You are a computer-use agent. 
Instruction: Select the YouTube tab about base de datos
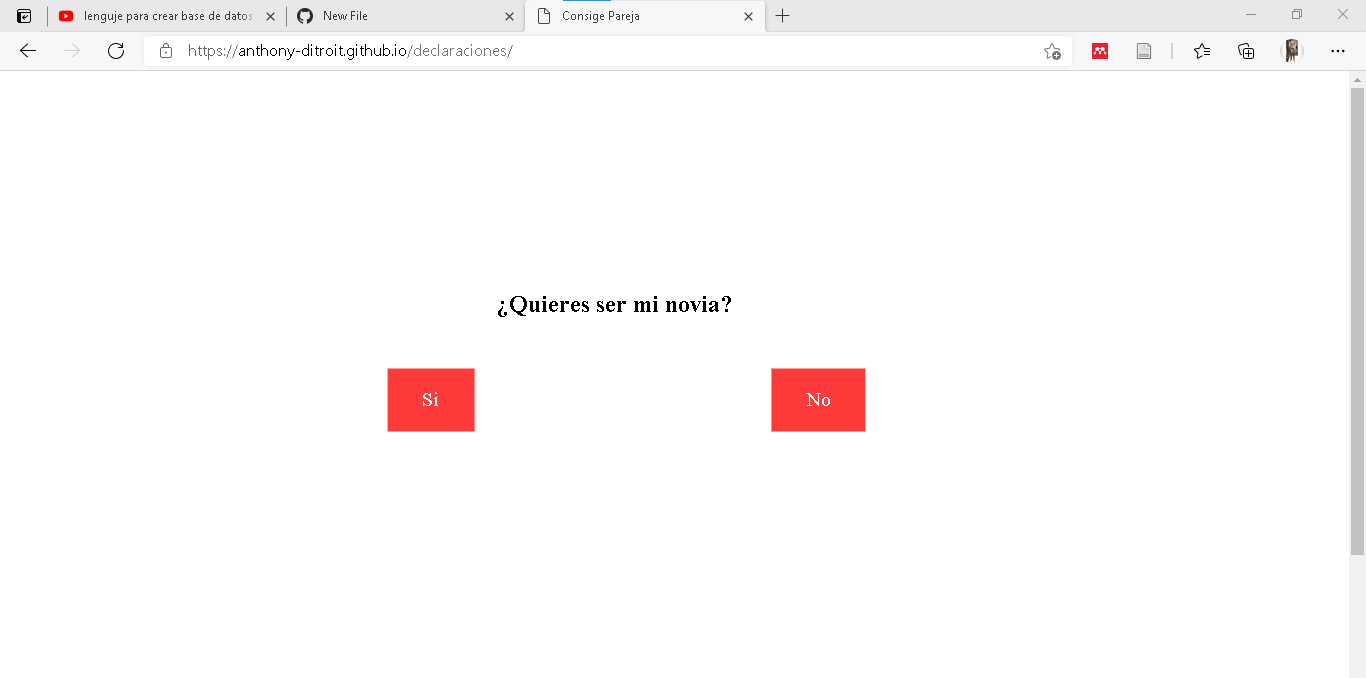[165, 16]
